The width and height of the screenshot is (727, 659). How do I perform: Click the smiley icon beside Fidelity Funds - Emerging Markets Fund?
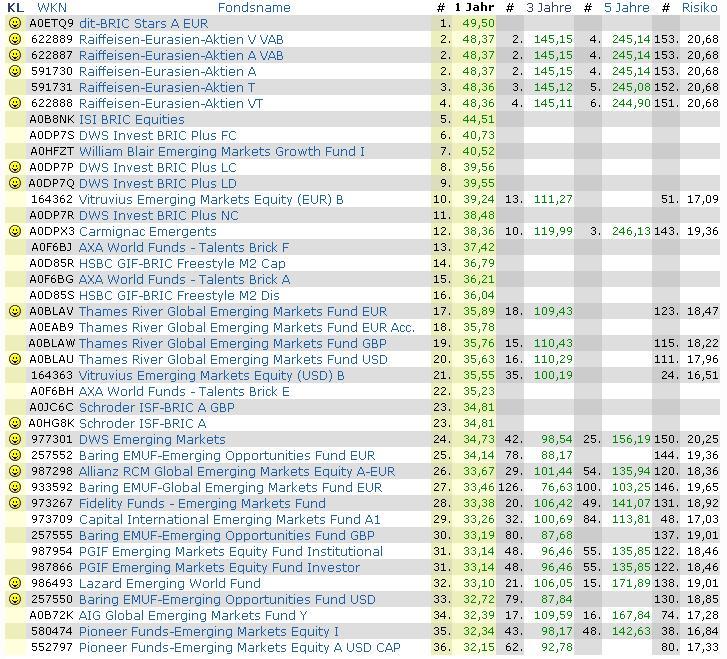(15, 503)
